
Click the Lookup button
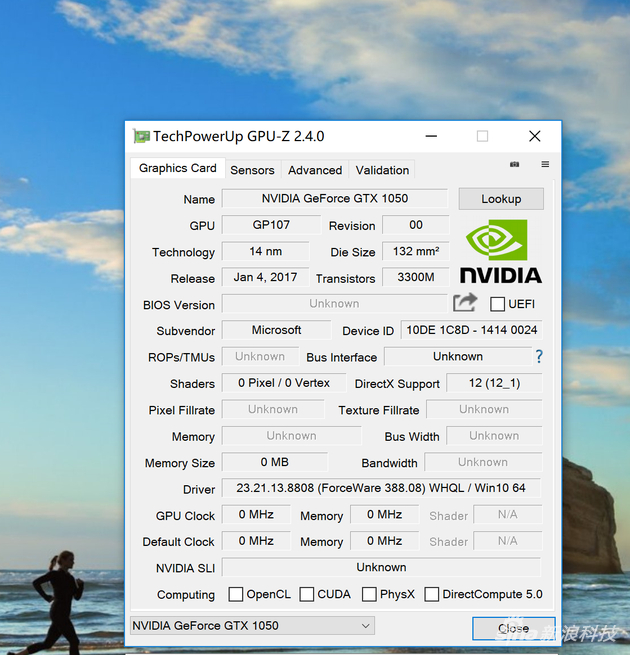(x=501, y=199)
